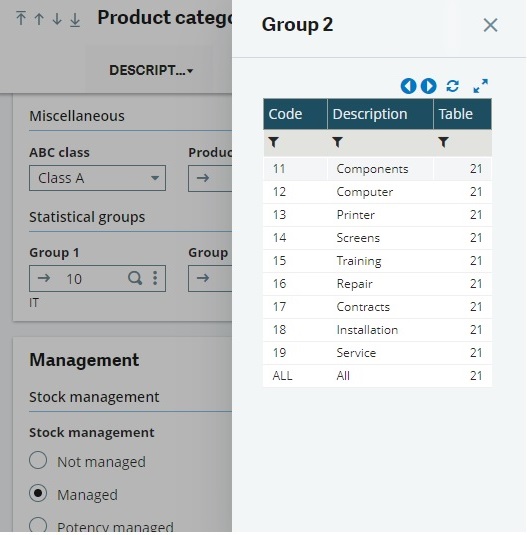
Task: Go to next record down arrow
Action: coord(57,19)
